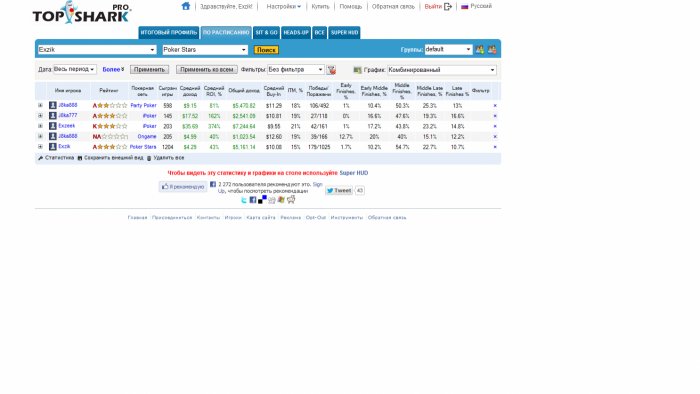Expand the J0ka777 row
The width and height of the screenshot is (700, 394).
tap(40, 116)
